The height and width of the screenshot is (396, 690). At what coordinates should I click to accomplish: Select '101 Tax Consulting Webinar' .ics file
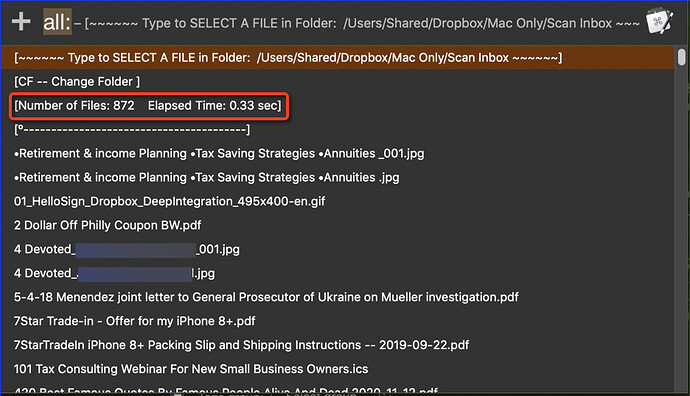tap(337, 369)
